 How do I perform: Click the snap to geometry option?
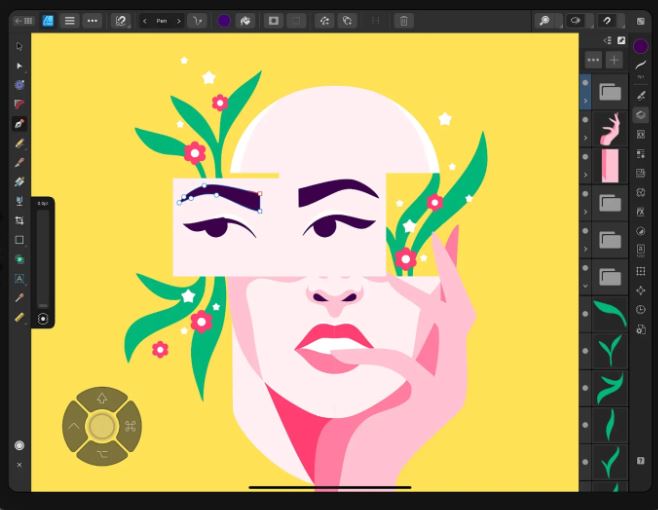tap(347, 21)
